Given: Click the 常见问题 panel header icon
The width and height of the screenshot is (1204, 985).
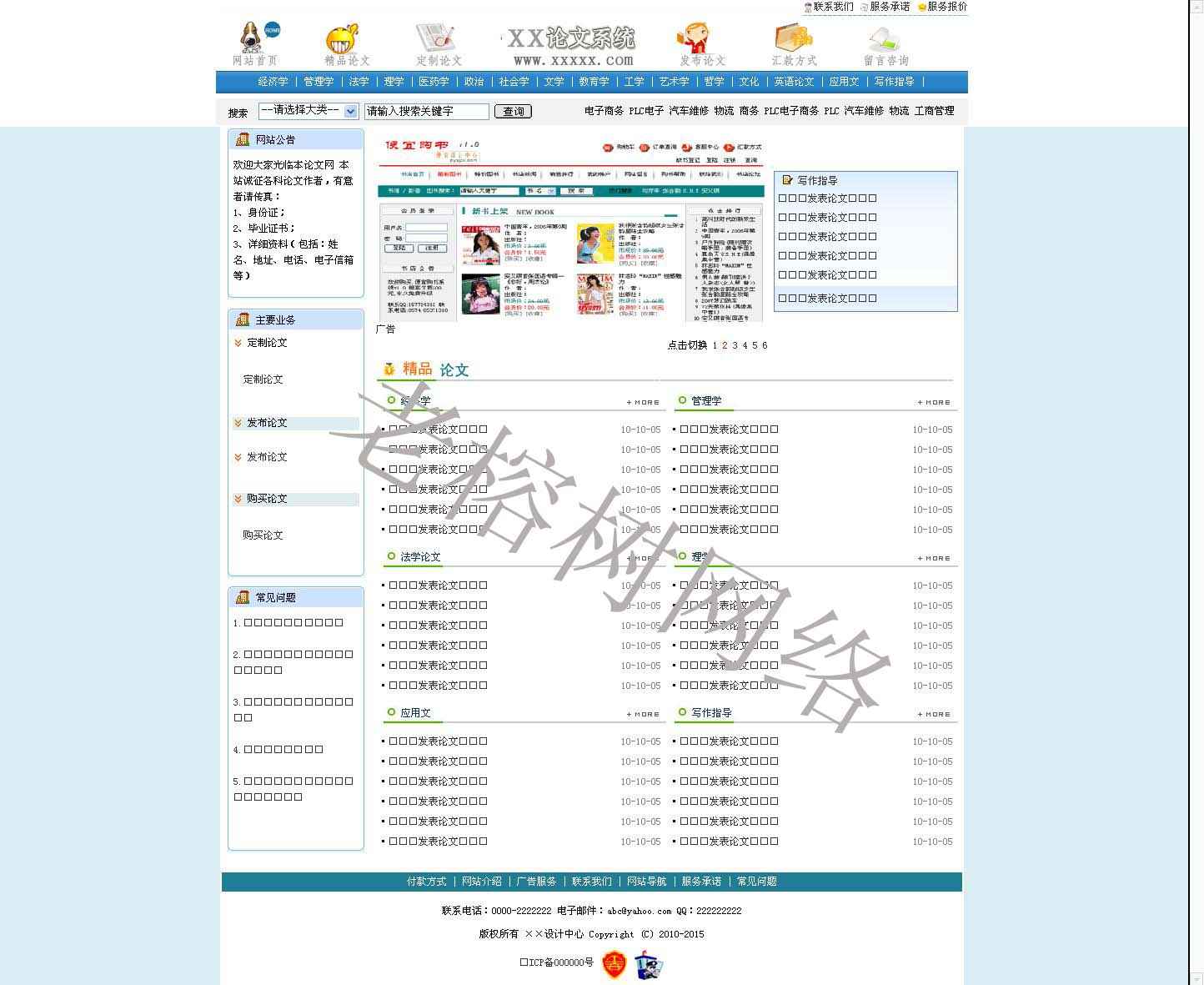Looking at the screenshot, I should [243, 597].
